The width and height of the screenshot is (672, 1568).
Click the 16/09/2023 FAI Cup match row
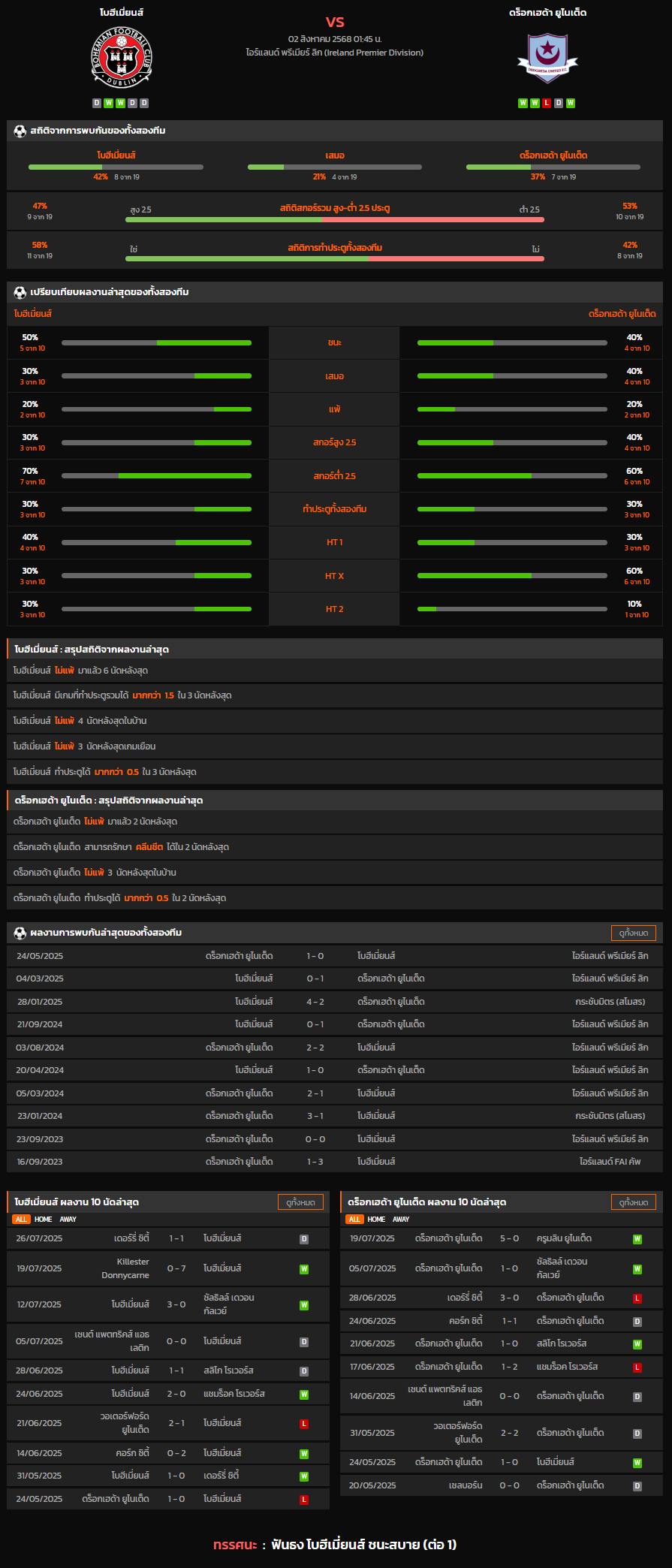pyautogui.click(x=335, y=1162)
